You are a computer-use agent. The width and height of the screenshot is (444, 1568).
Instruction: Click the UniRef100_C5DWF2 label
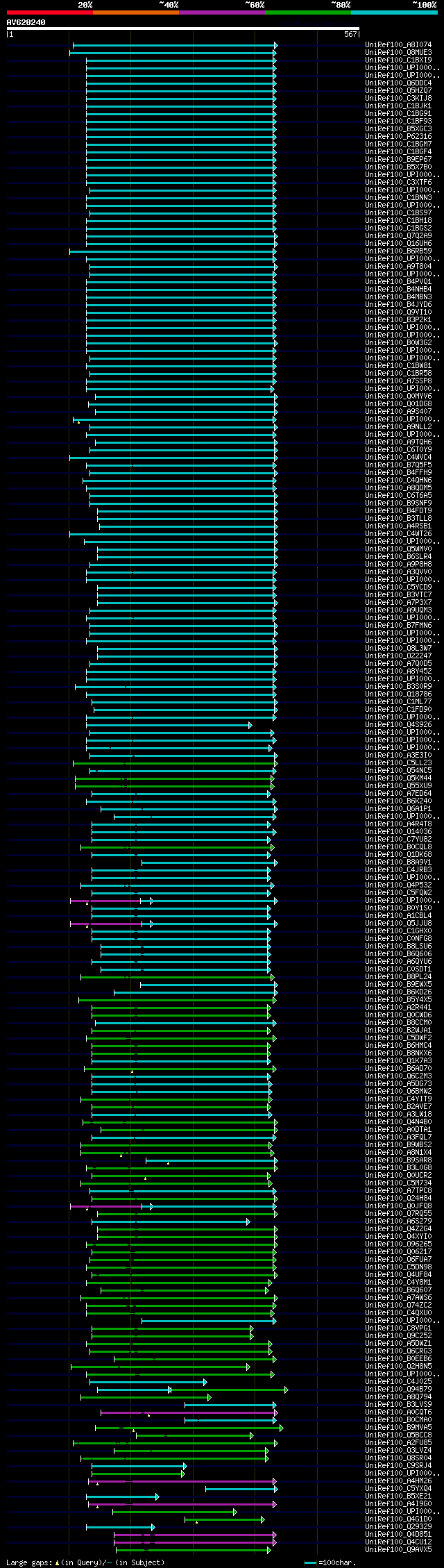click(x=398, y=1037)
